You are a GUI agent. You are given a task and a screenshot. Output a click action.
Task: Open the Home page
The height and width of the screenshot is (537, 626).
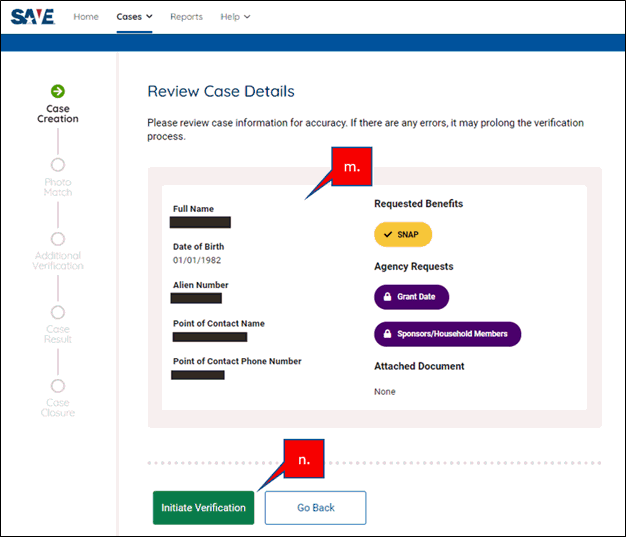(86, 17)
